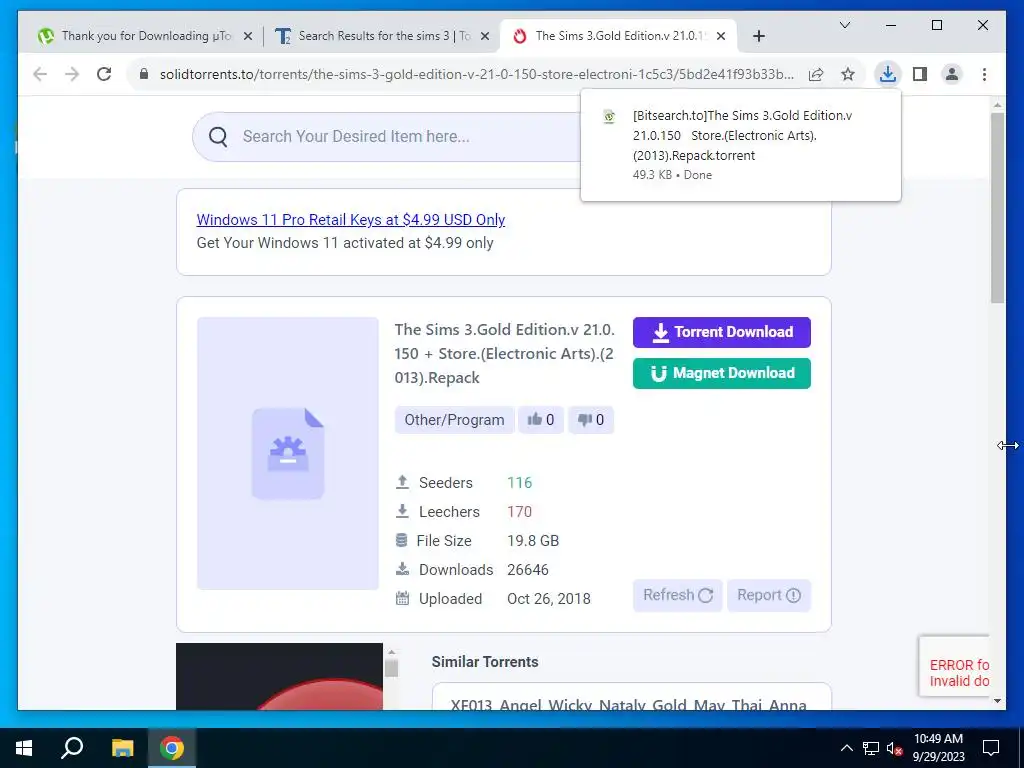Click the Torrent Download button
Viewport: 1024px width, 768px height.
pos(722,332)
